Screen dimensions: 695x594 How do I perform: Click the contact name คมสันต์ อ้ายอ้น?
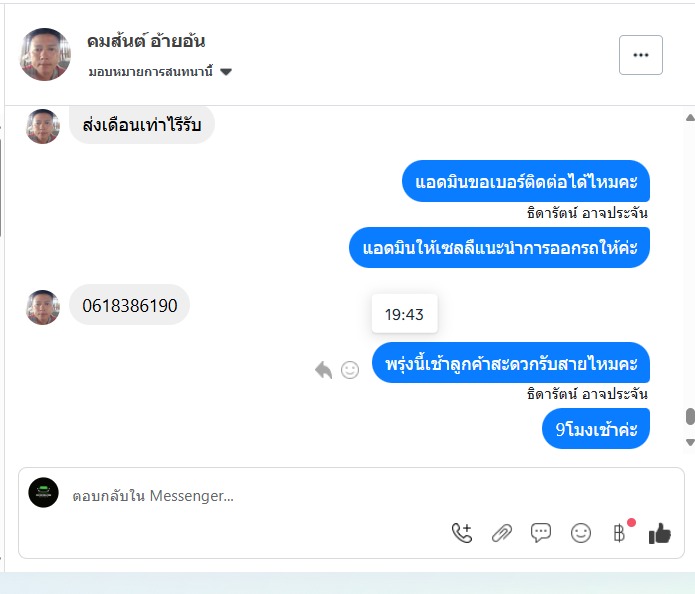(146, 41)
